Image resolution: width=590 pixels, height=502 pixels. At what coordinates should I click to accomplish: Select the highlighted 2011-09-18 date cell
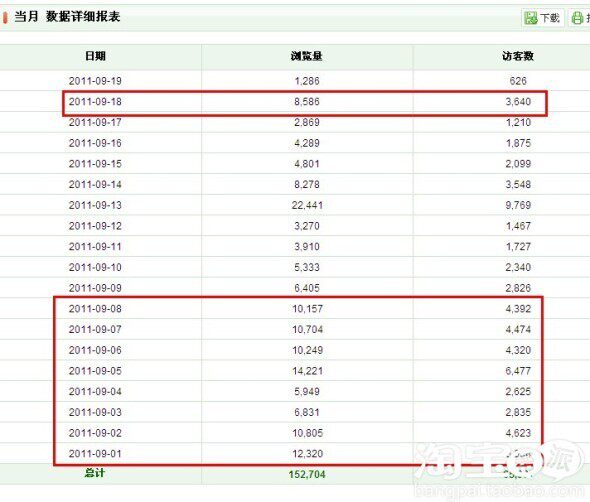point(95,102)
